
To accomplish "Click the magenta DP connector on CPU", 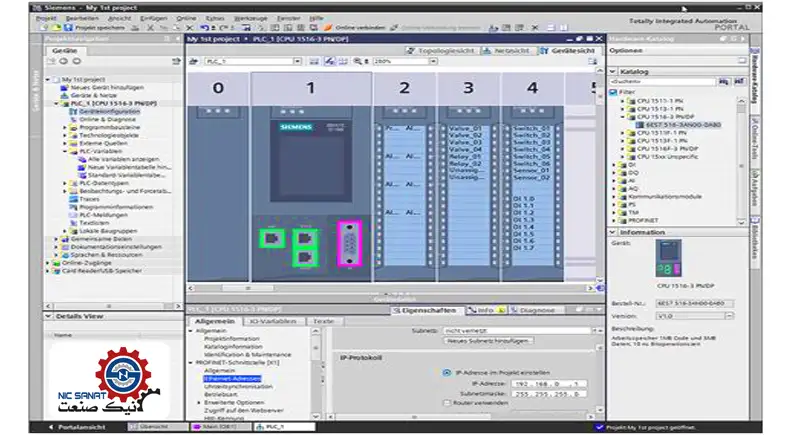I will pyautogui.click(x=349, y=243).
